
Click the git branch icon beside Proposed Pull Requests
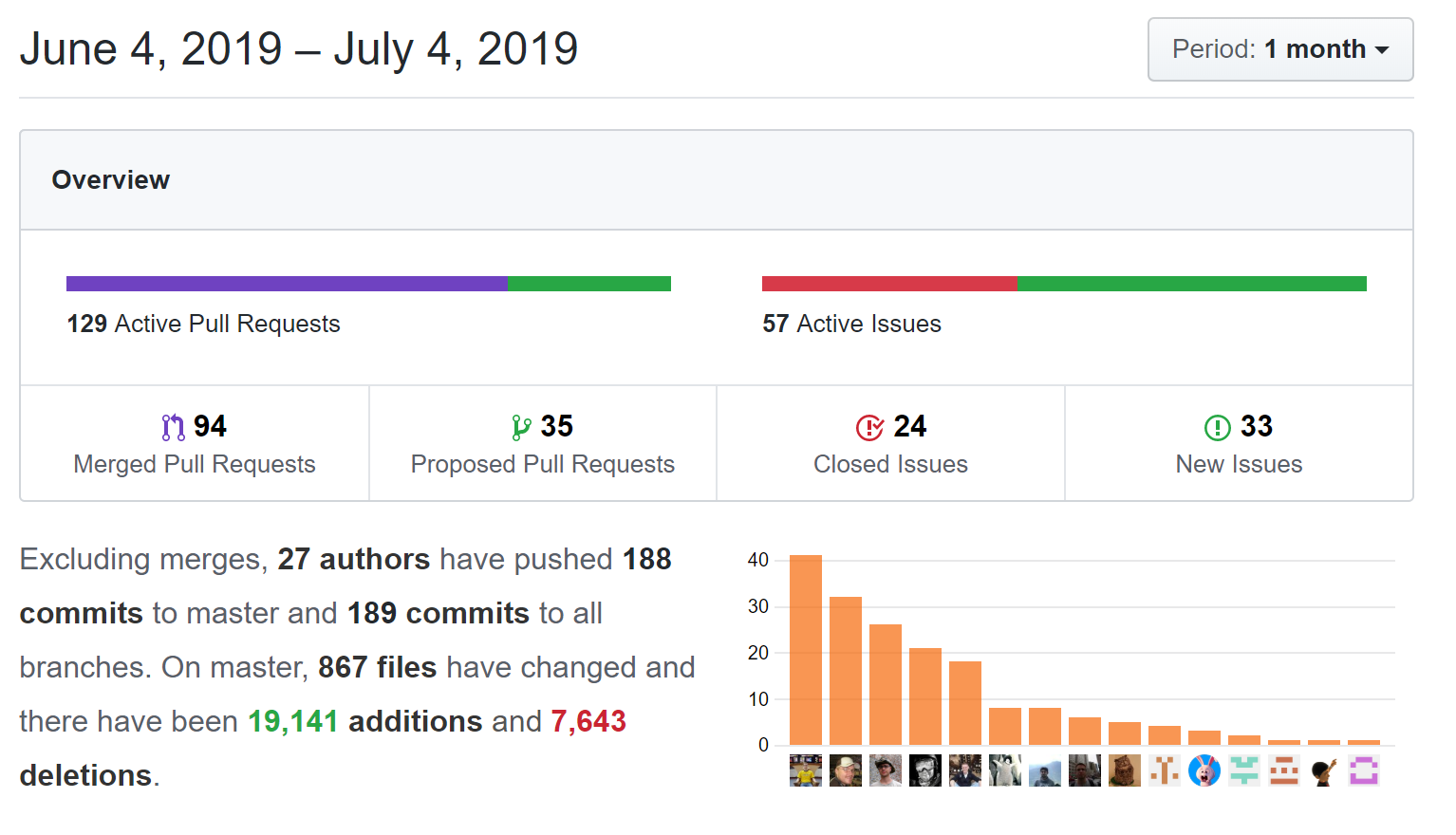pyautogui.click(x=521, y=426)
